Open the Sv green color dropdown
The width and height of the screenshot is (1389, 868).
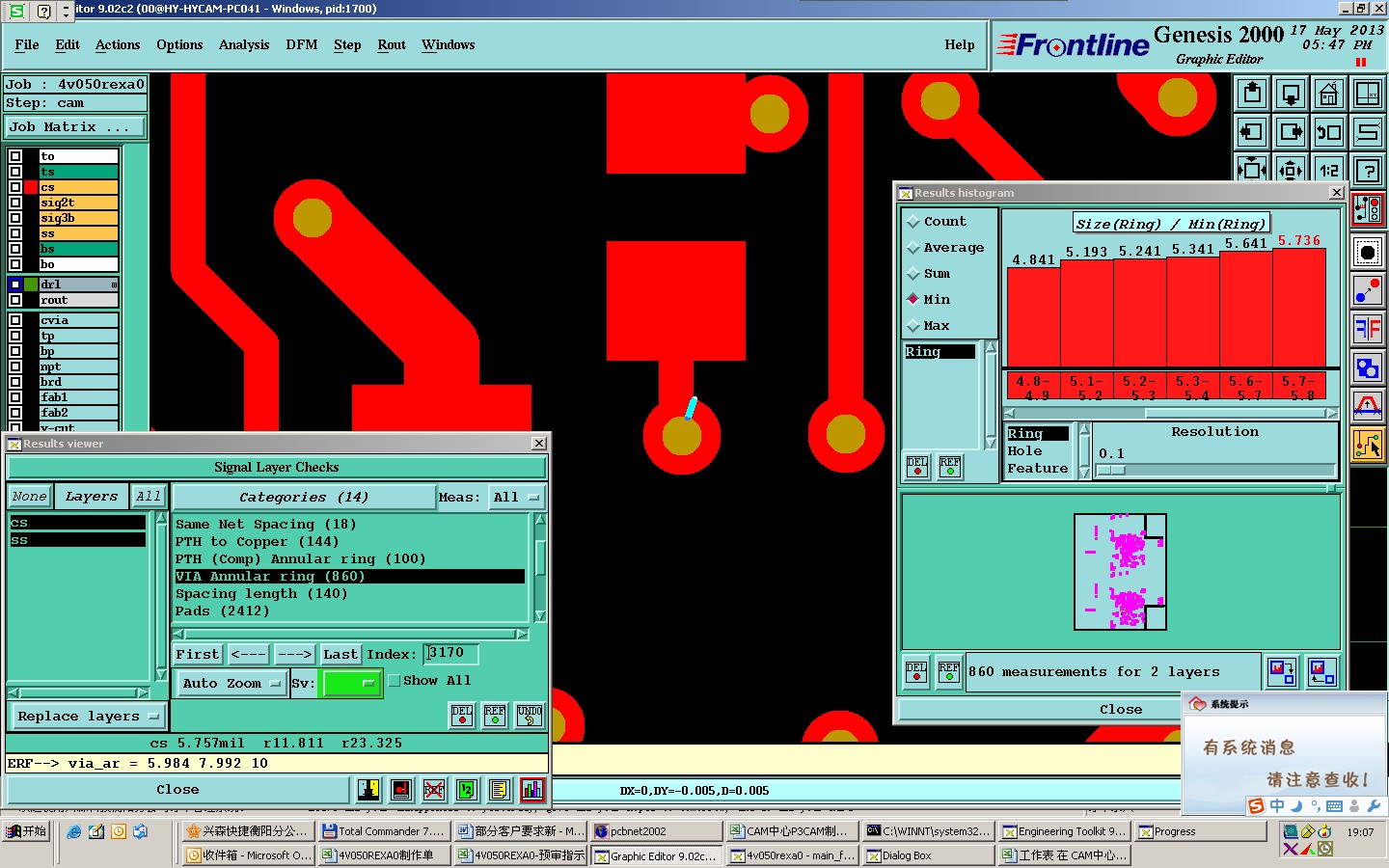(350, 683)
